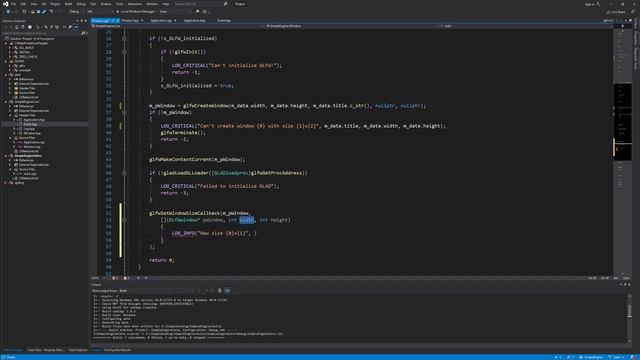Click the Solution Explorer properties wrench icon
The image size is (640, 360).
click(70, 27)
